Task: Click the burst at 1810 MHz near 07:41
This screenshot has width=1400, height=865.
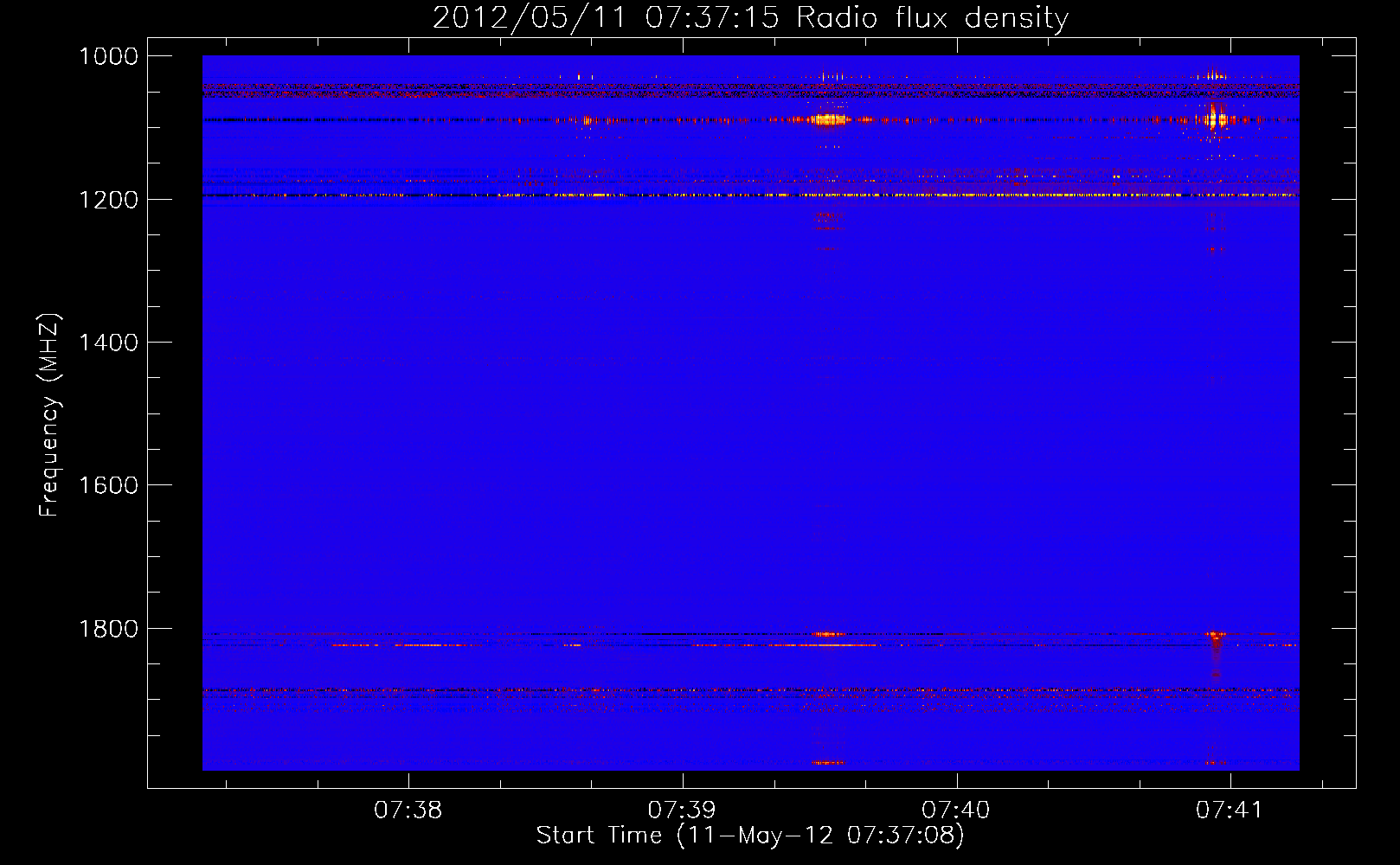Action: pyautogui.click(x=1216, y=636)
